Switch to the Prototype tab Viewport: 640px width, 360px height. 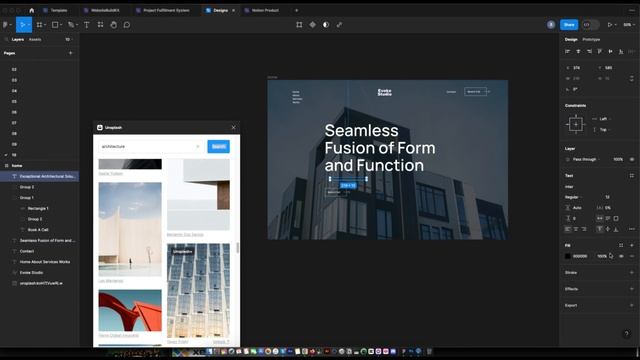(x=591, y=40)
